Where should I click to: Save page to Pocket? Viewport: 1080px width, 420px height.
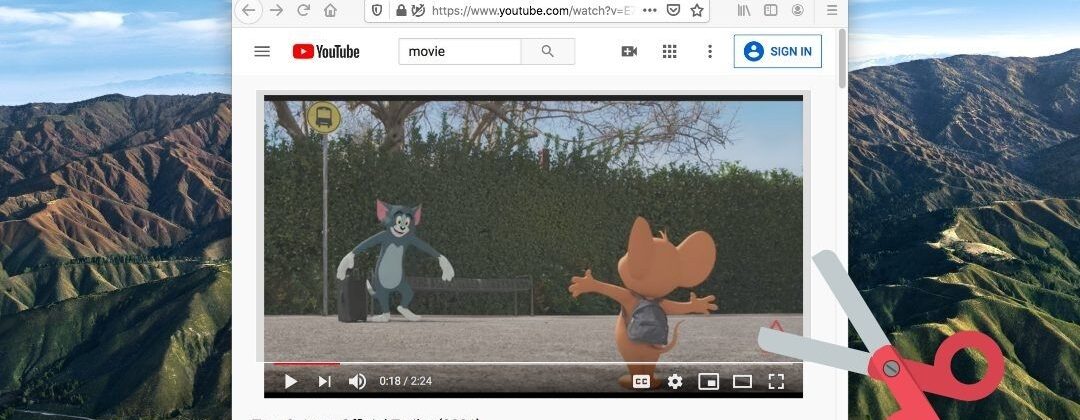click(674, 10)
